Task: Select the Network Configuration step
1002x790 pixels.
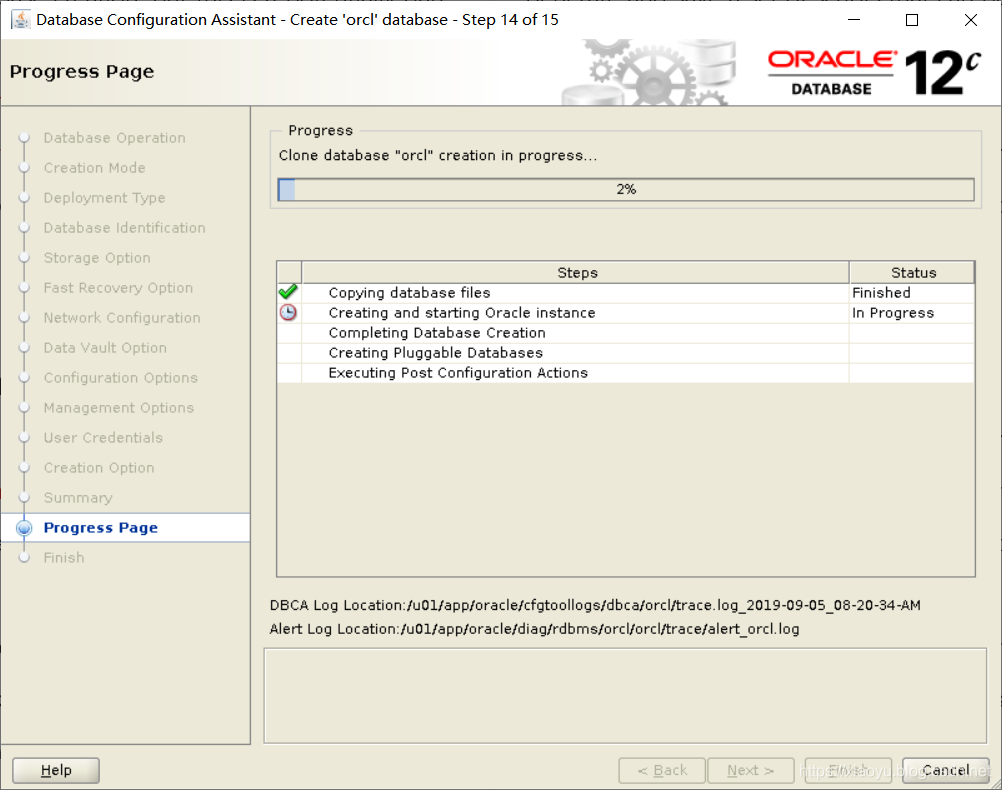Action: click(x=122, y=318)
